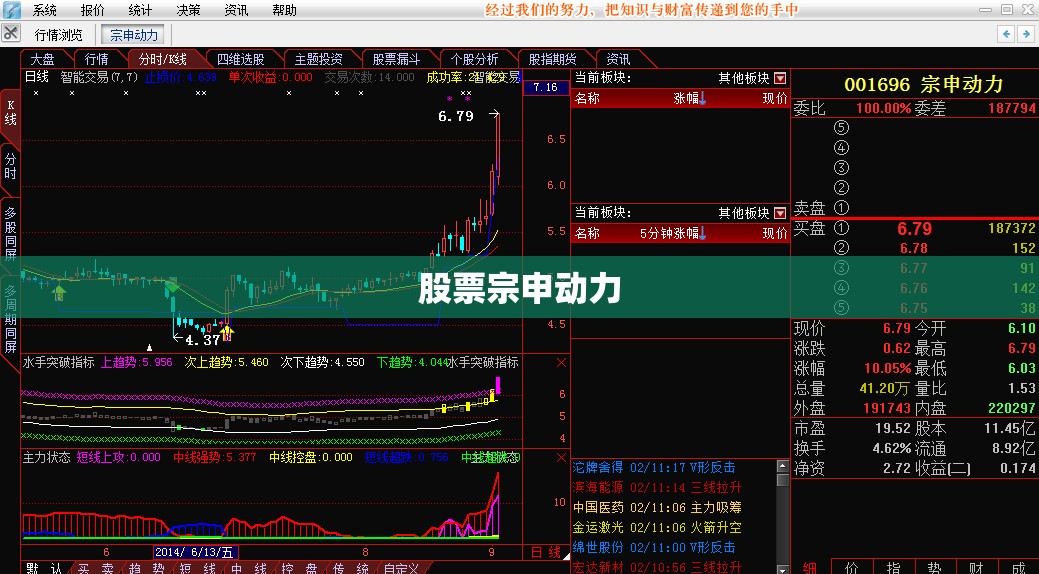This screenshot has width=1039, height=574.
Task: Open the upper 其他板块 dropdown
Action: click(x=780, y=78)
